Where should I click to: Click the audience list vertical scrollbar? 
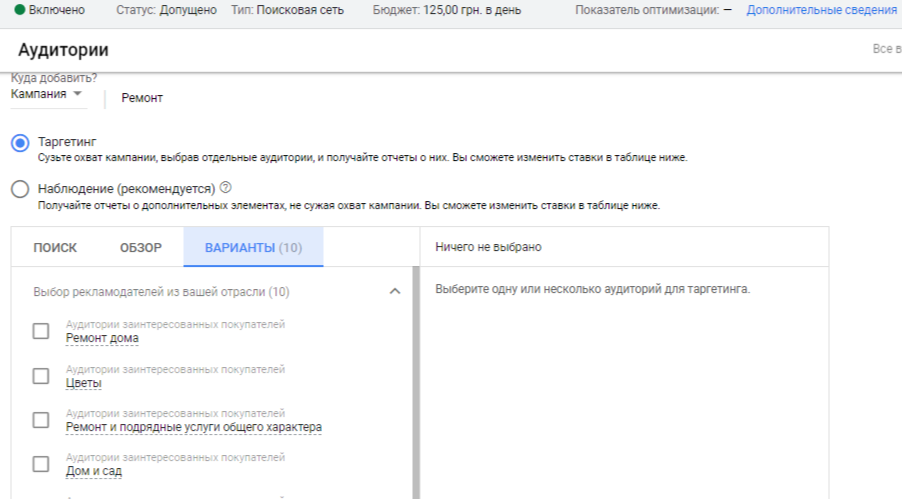click(x=416, y=382)
